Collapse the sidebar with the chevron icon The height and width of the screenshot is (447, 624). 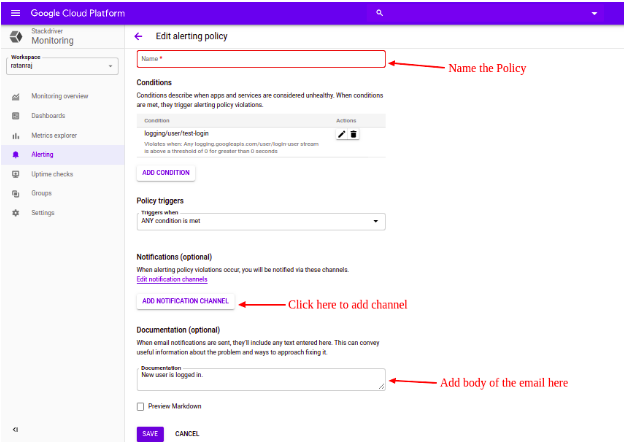[x=15, y=429]
